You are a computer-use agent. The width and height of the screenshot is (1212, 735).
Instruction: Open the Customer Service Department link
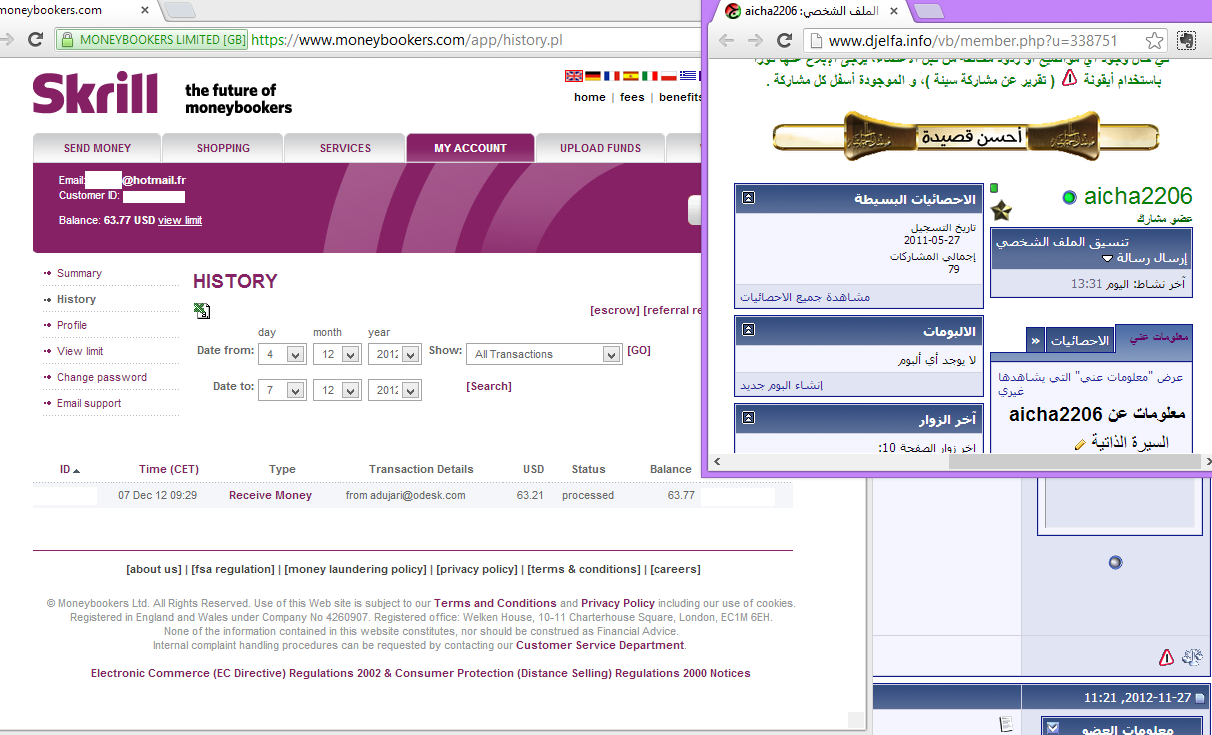(x=600, y=645)
